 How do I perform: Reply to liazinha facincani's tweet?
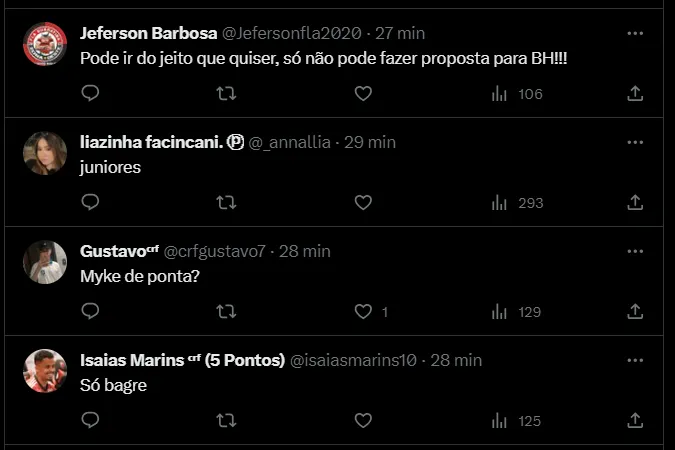pyautogui.click(x=90, y=202)
